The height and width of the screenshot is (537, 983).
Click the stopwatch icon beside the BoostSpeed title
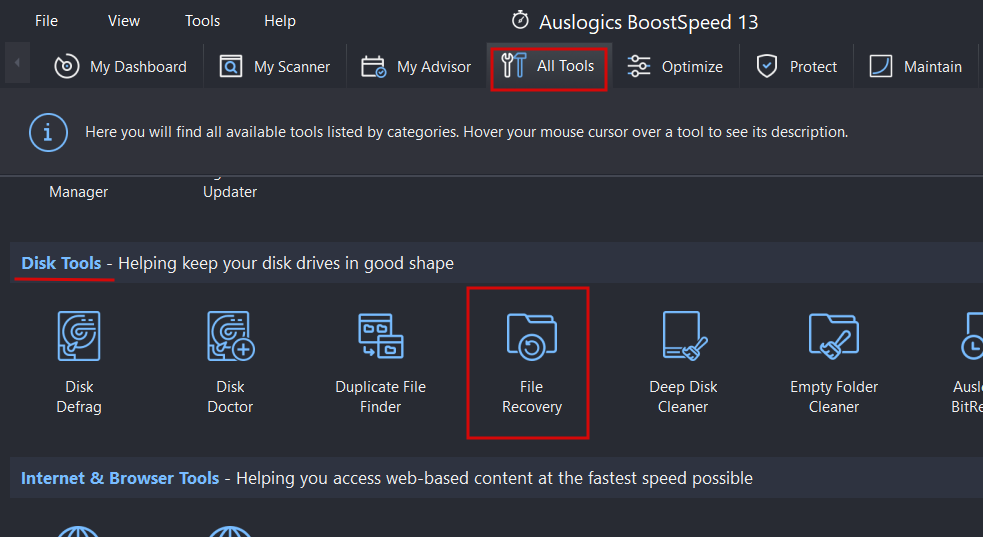[520, 21]
